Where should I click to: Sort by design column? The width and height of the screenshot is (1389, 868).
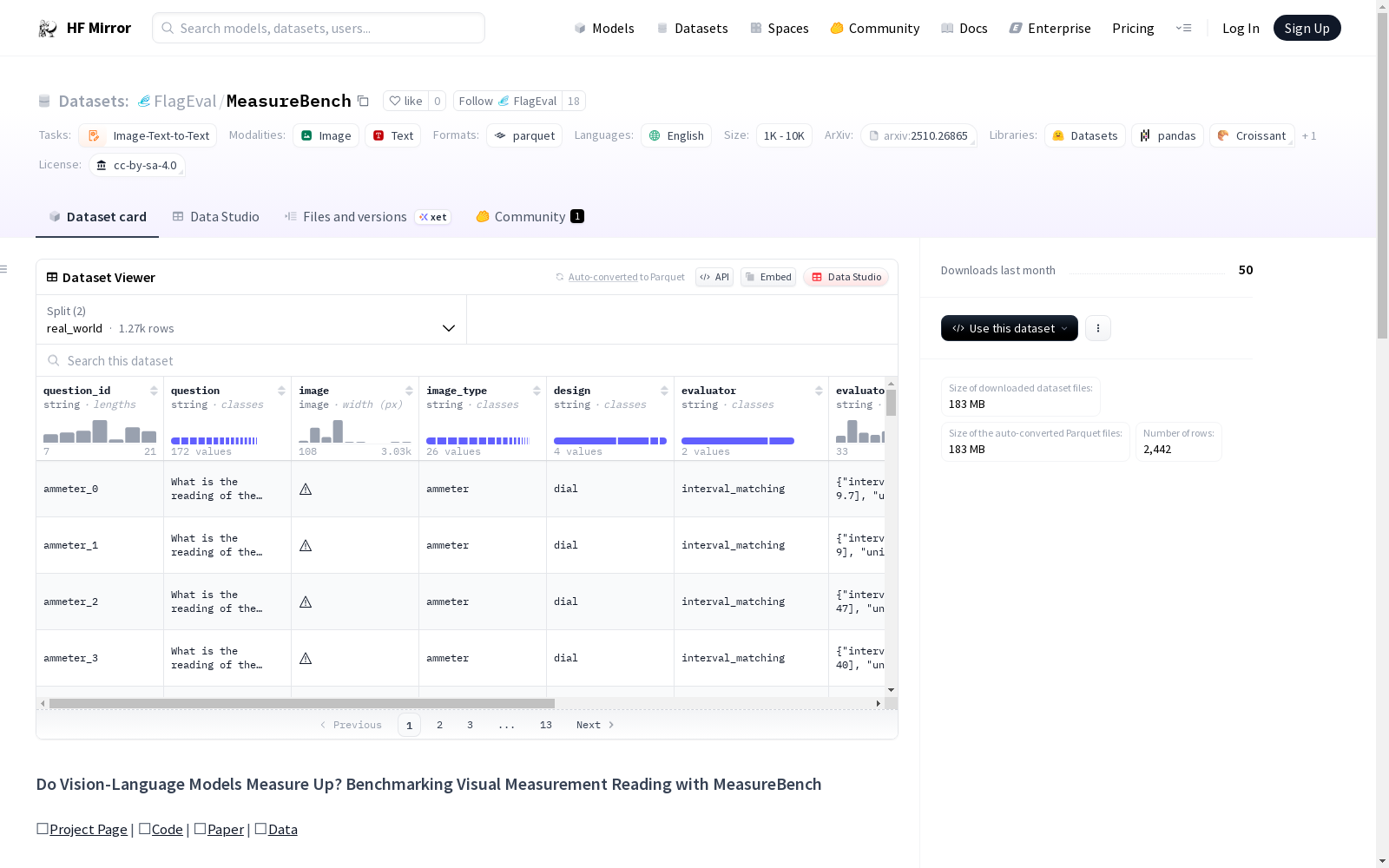click(x=664, y=391)
